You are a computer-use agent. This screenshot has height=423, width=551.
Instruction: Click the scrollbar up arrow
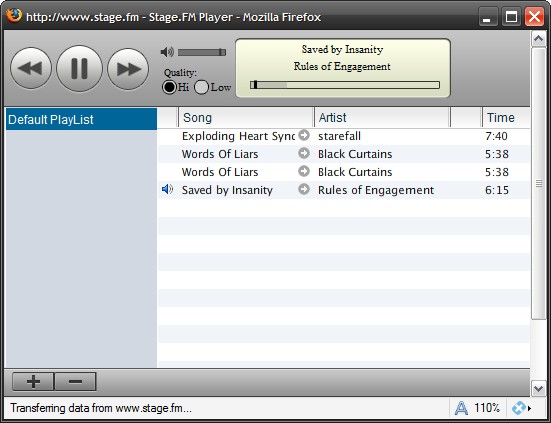coord(539,39)
